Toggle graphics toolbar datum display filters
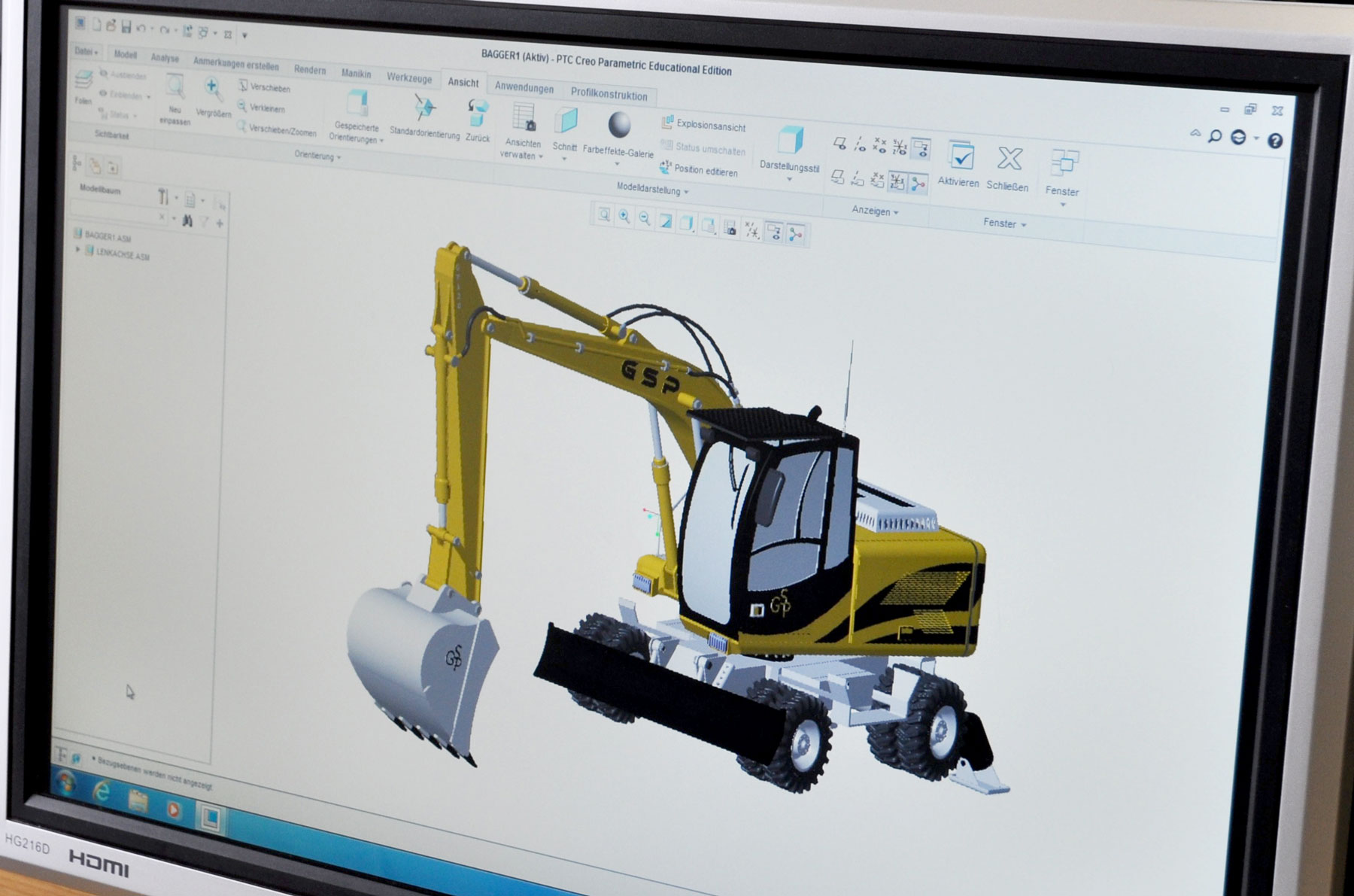 pyautogui.click(x=751, y=230)
